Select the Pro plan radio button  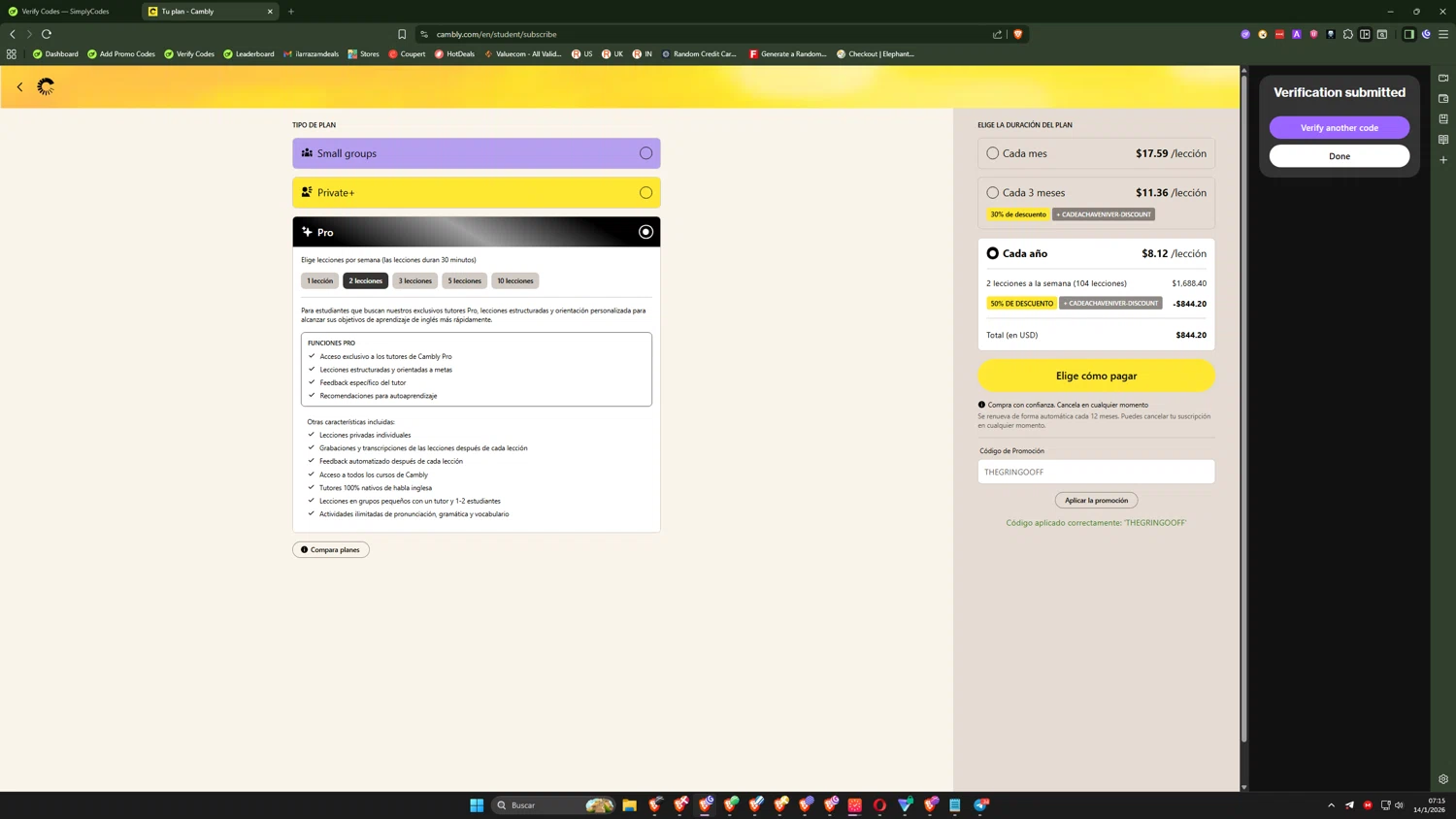coord(645,232)
